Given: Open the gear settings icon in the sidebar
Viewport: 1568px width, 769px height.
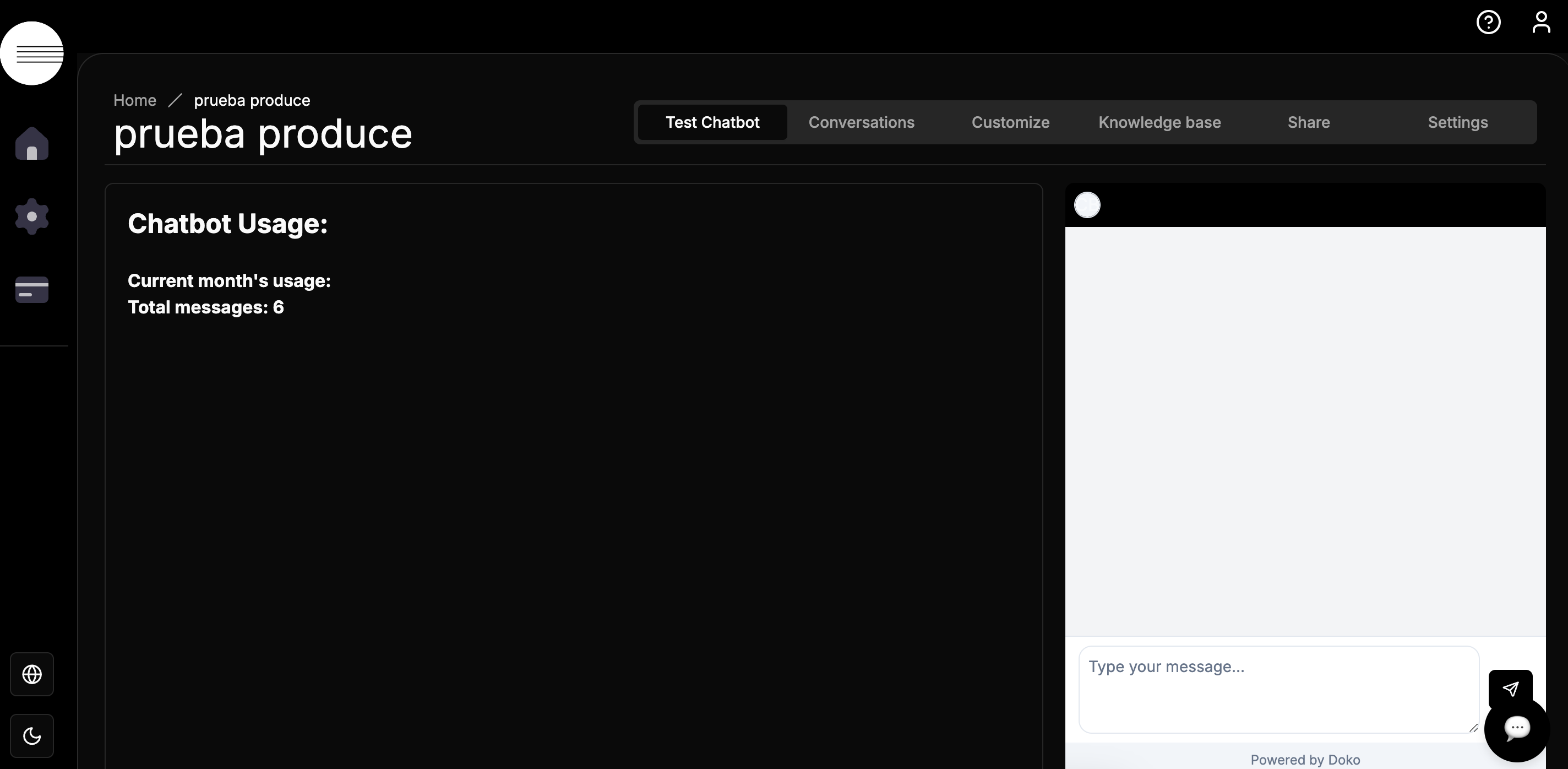Looking at the screenshot, I should pos(31,216).
